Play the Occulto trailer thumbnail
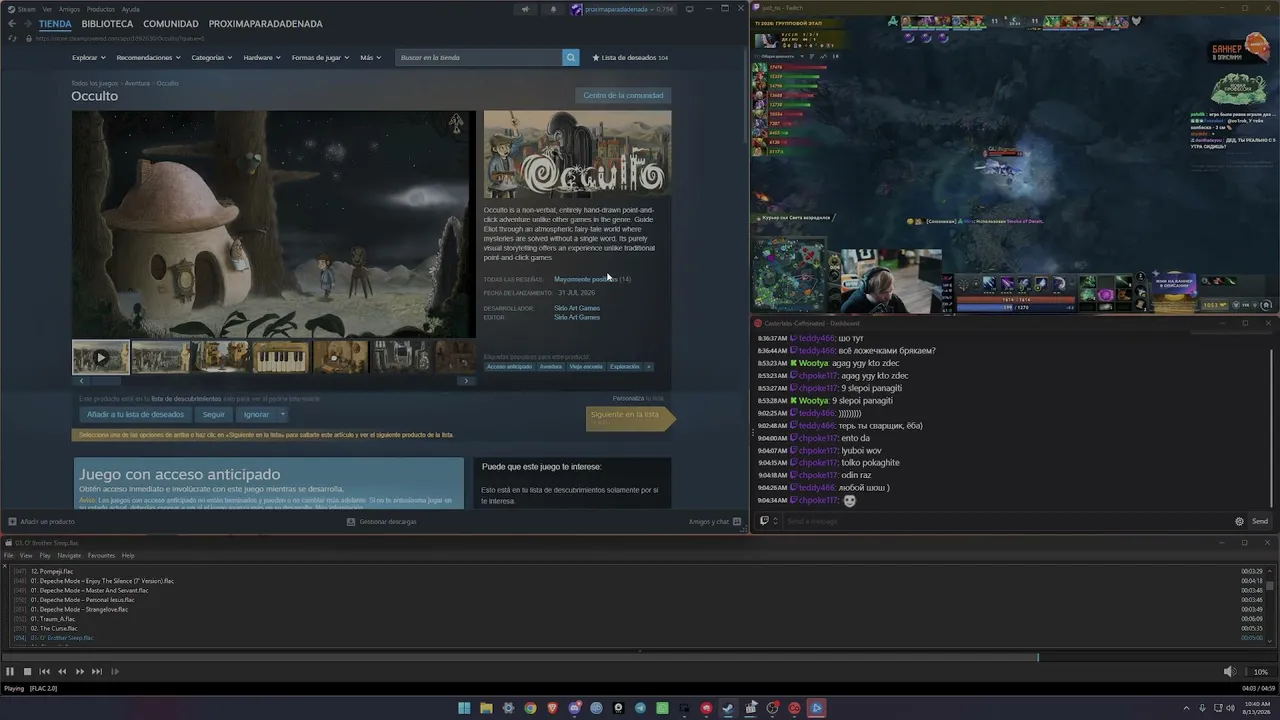The width and height of the screenshot is (1280, 720). coord(100,357)
